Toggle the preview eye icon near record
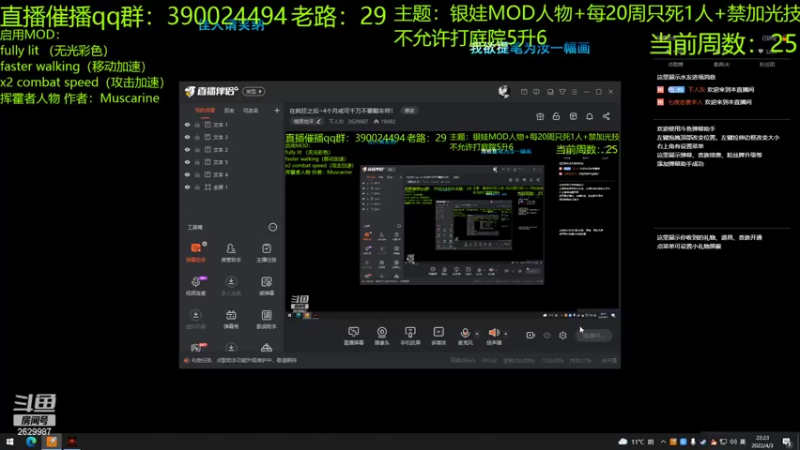The width and height of the screenshot is (800, 450). (546, 335)
